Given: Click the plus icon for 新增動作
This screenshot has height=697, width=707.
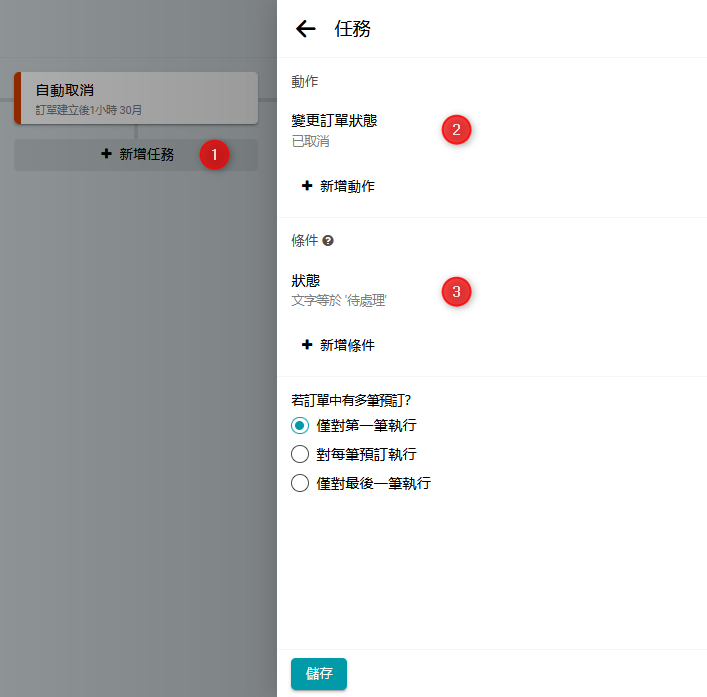Looking at the screenshot, I should (x=307, y=186).
